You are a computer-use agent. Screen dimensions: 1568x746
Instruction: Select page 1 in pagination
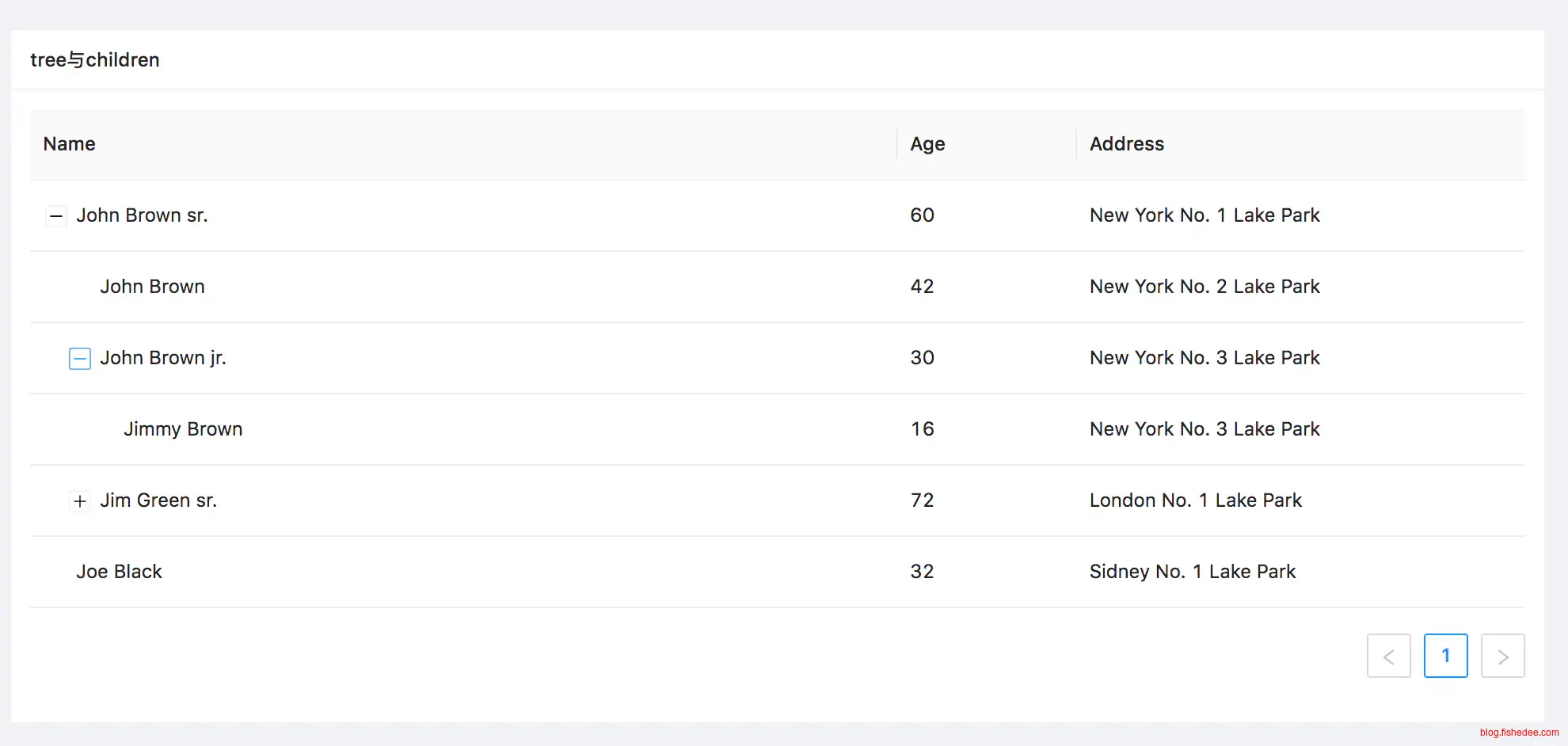pyautogui.click(x=1445, y=656)
